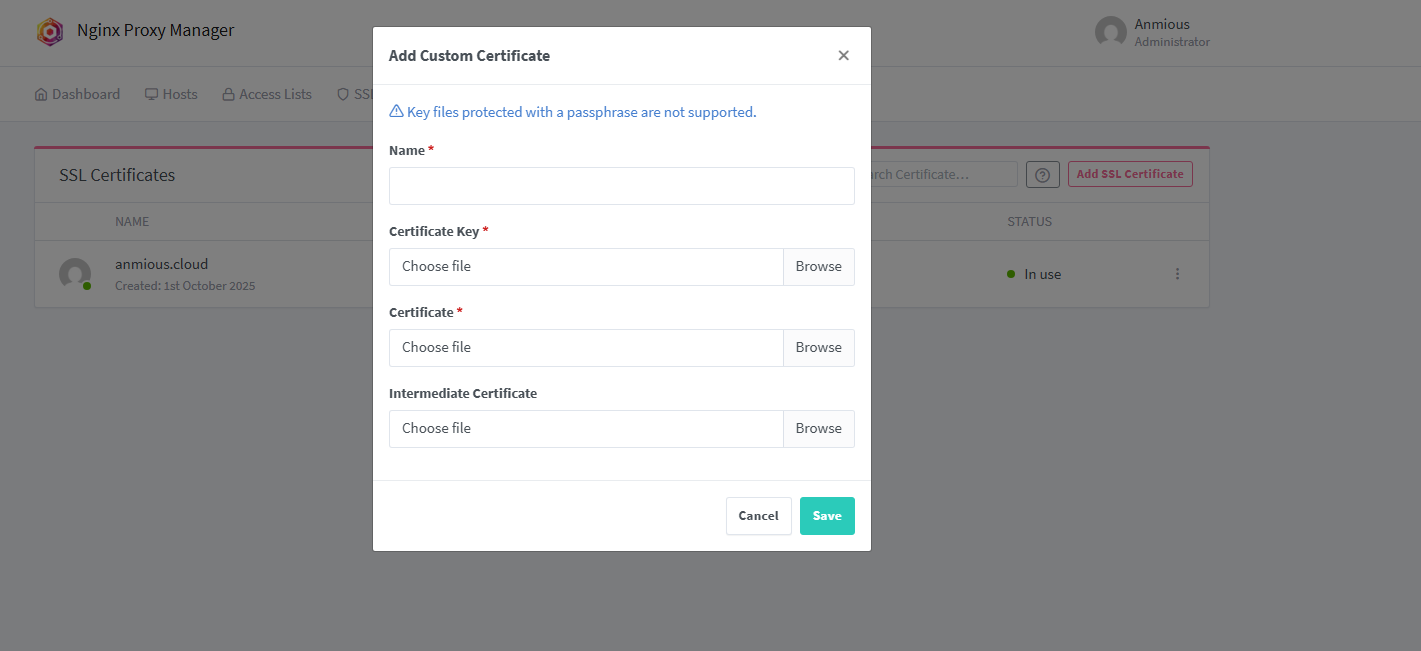Click the Hosts monitor icon
Viewport: 1421px width, 651px height.
pyautogui.click(x=150, y=93)
